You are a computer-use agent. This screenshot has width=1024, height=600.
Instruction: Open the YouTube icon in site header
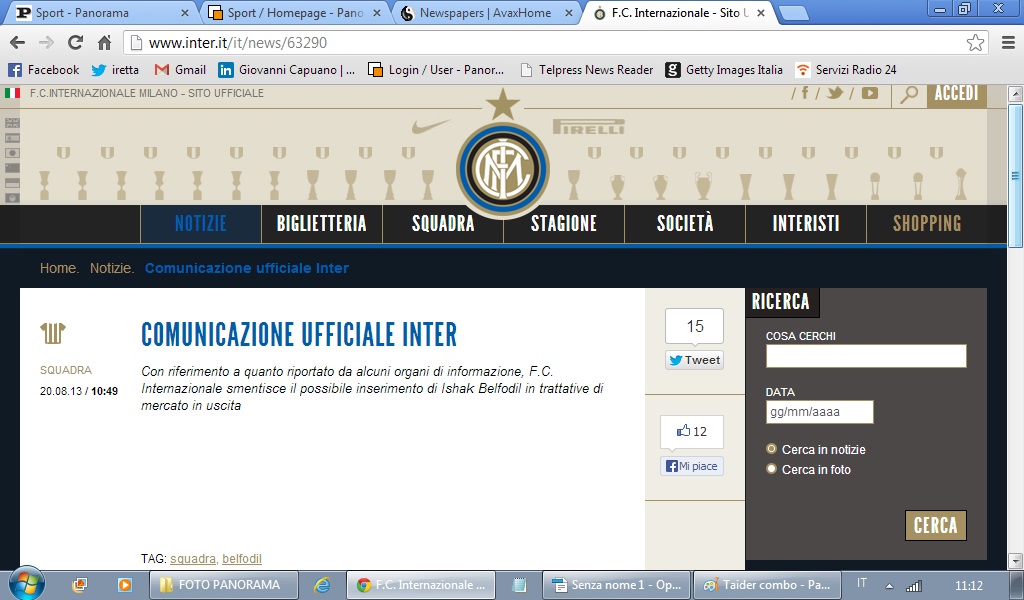[869, 93]
